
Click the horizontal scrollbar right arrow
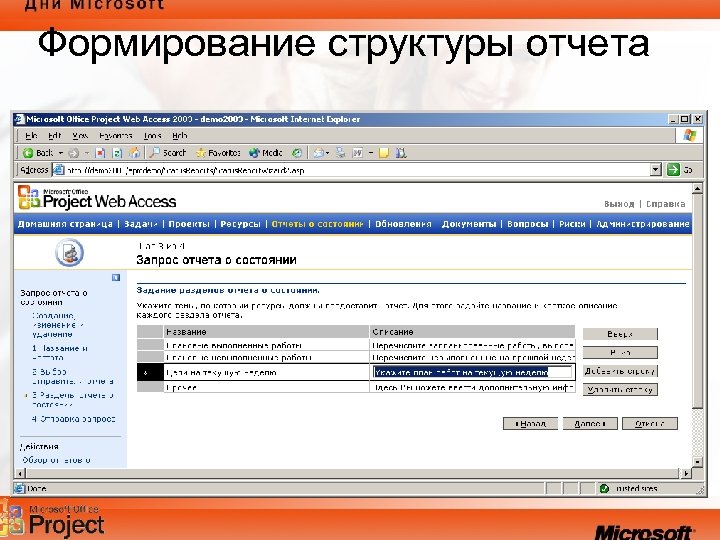(x=686, y=473)
